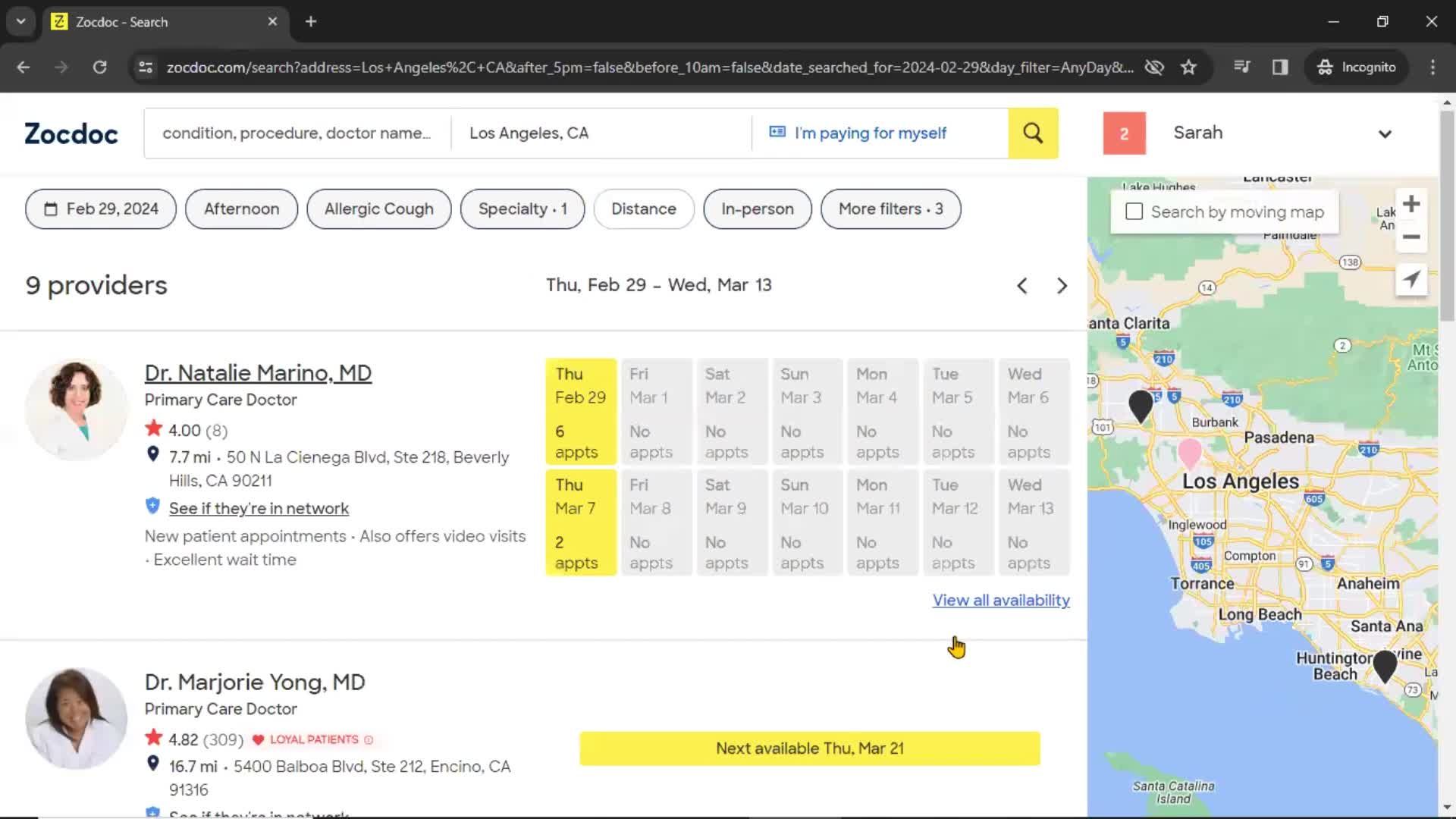1456x819 pixels.
Task: Open Dr. Natalie Marino, MD profile
Action: tap(258, 373)
